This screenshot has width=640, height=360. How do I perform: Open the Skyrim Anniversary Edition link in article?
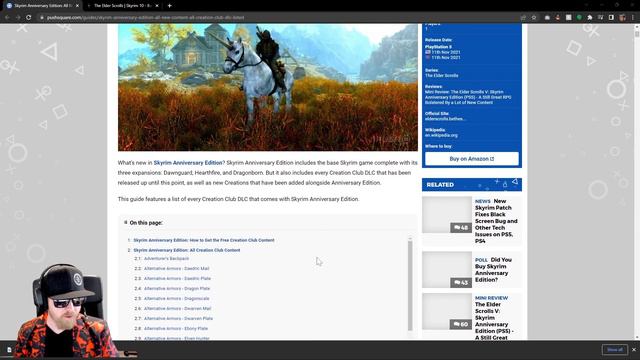click(x=189, y=162)
